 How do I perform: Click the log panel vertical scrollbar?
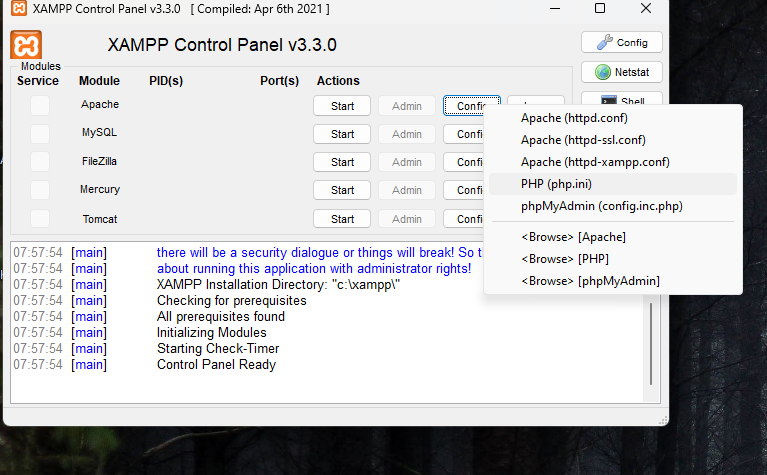click(651, 343)
